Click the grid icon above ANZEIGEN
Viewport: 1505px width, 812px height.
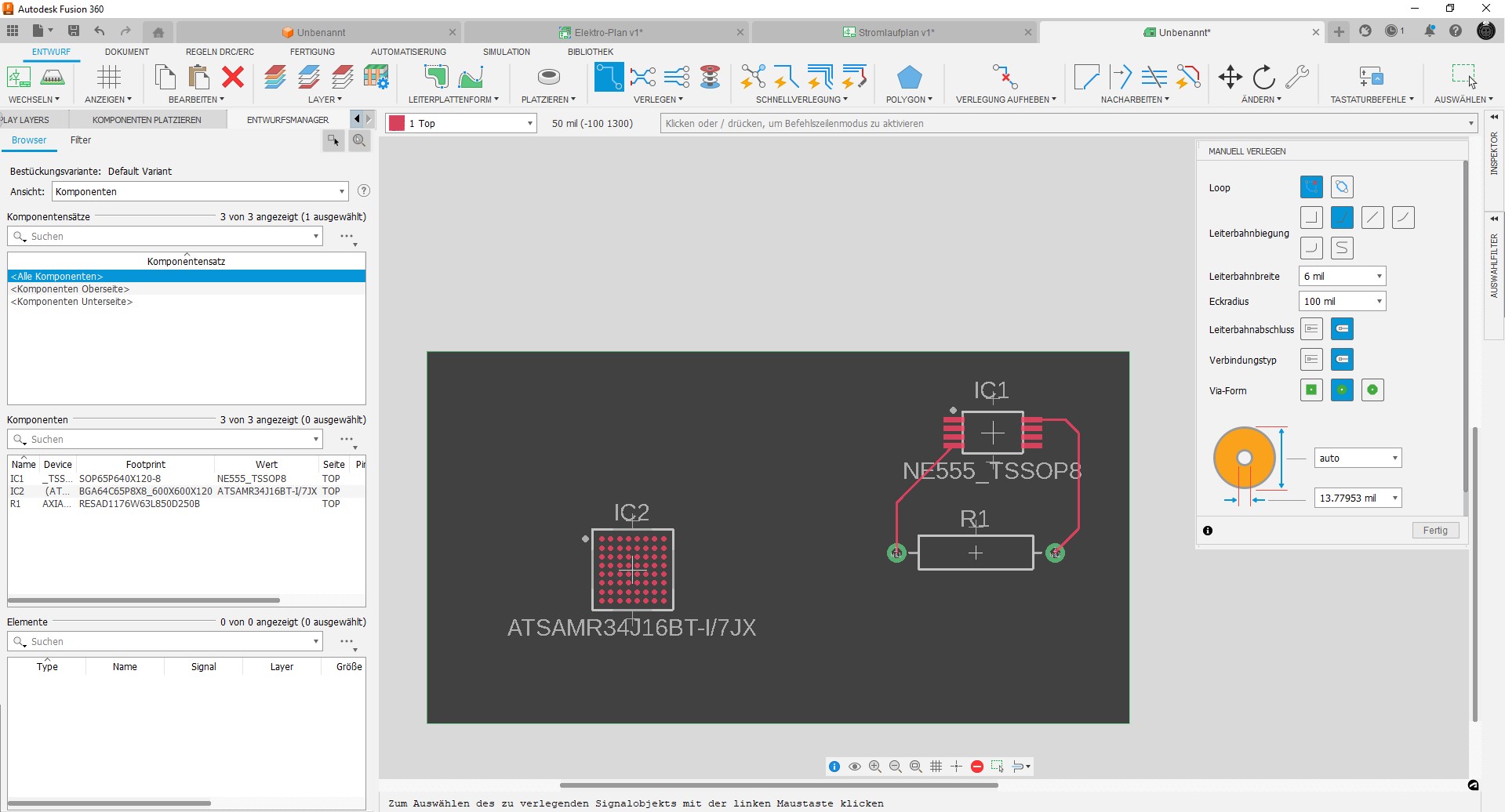pos(108,78)
